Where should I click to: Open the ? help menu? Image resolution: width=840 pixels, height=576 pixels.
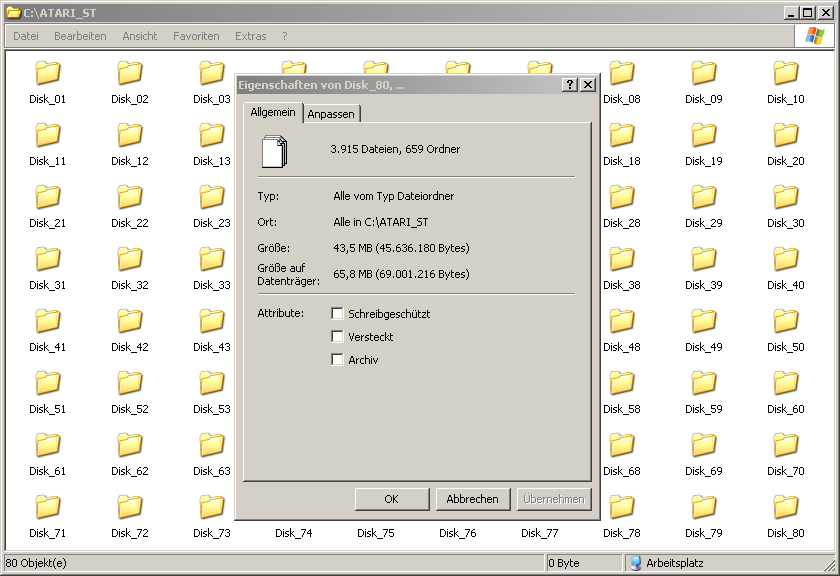(284, 36)
